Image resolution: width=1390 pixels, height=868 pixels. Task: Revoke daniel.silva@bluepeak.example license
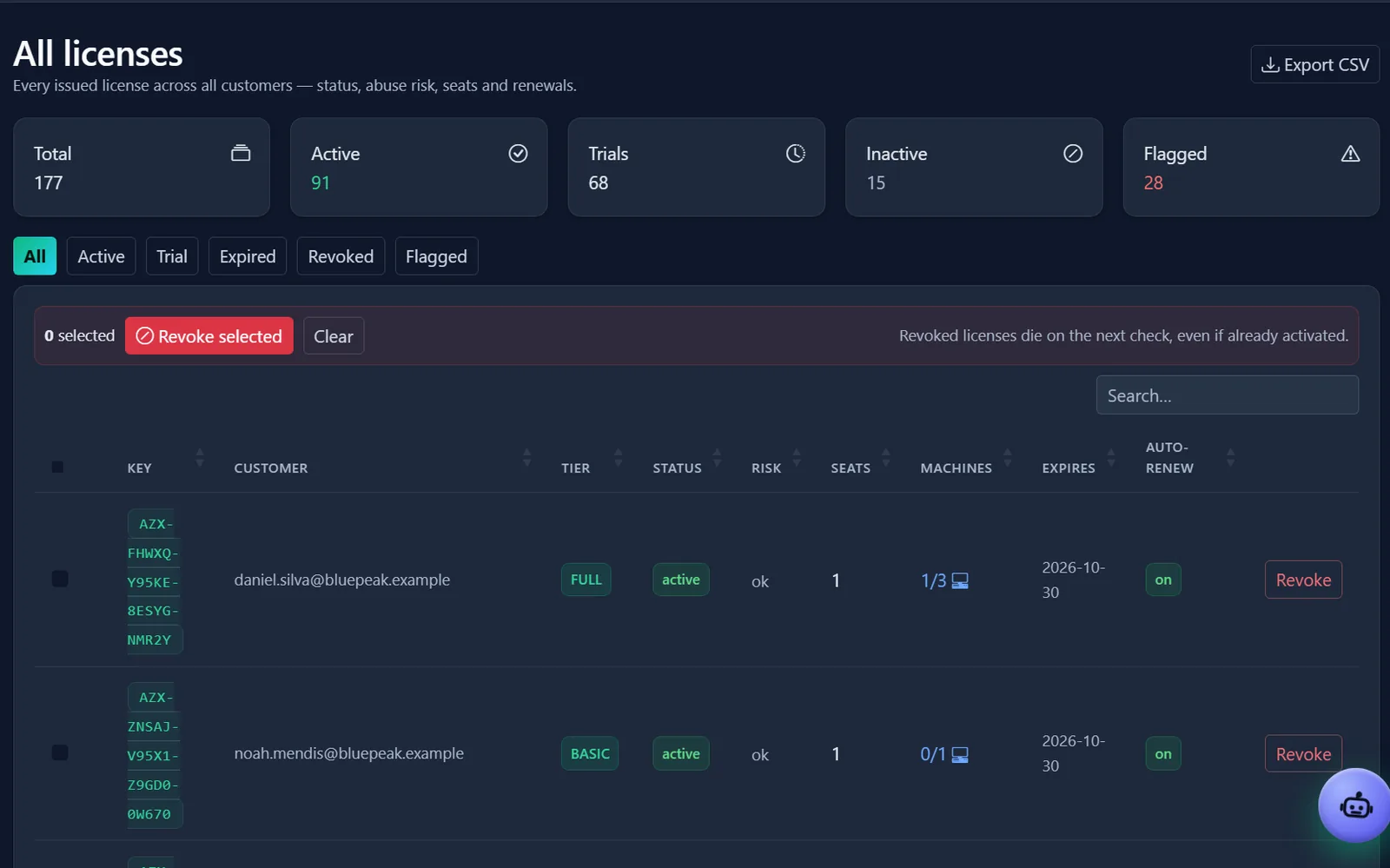[x=1303, y=580]
